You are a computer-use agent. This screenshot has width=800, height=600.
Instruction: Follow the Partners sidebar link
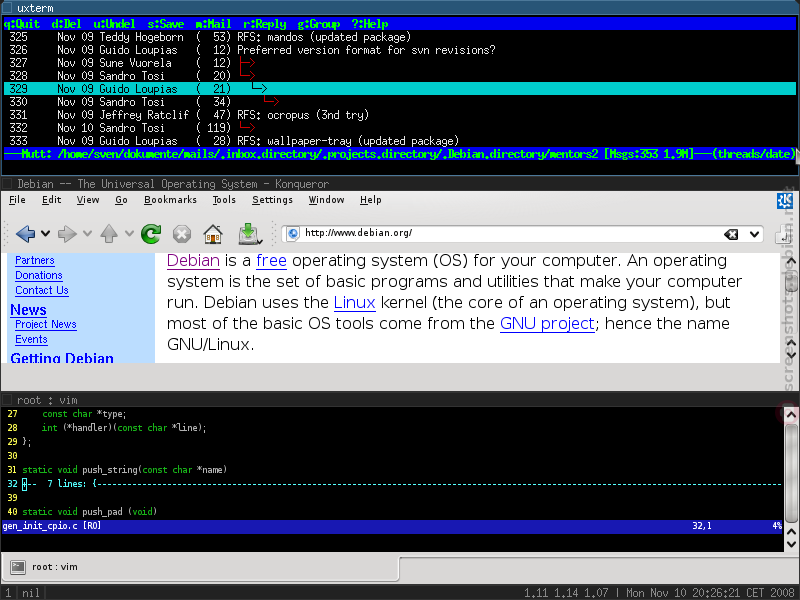point(35,260)
